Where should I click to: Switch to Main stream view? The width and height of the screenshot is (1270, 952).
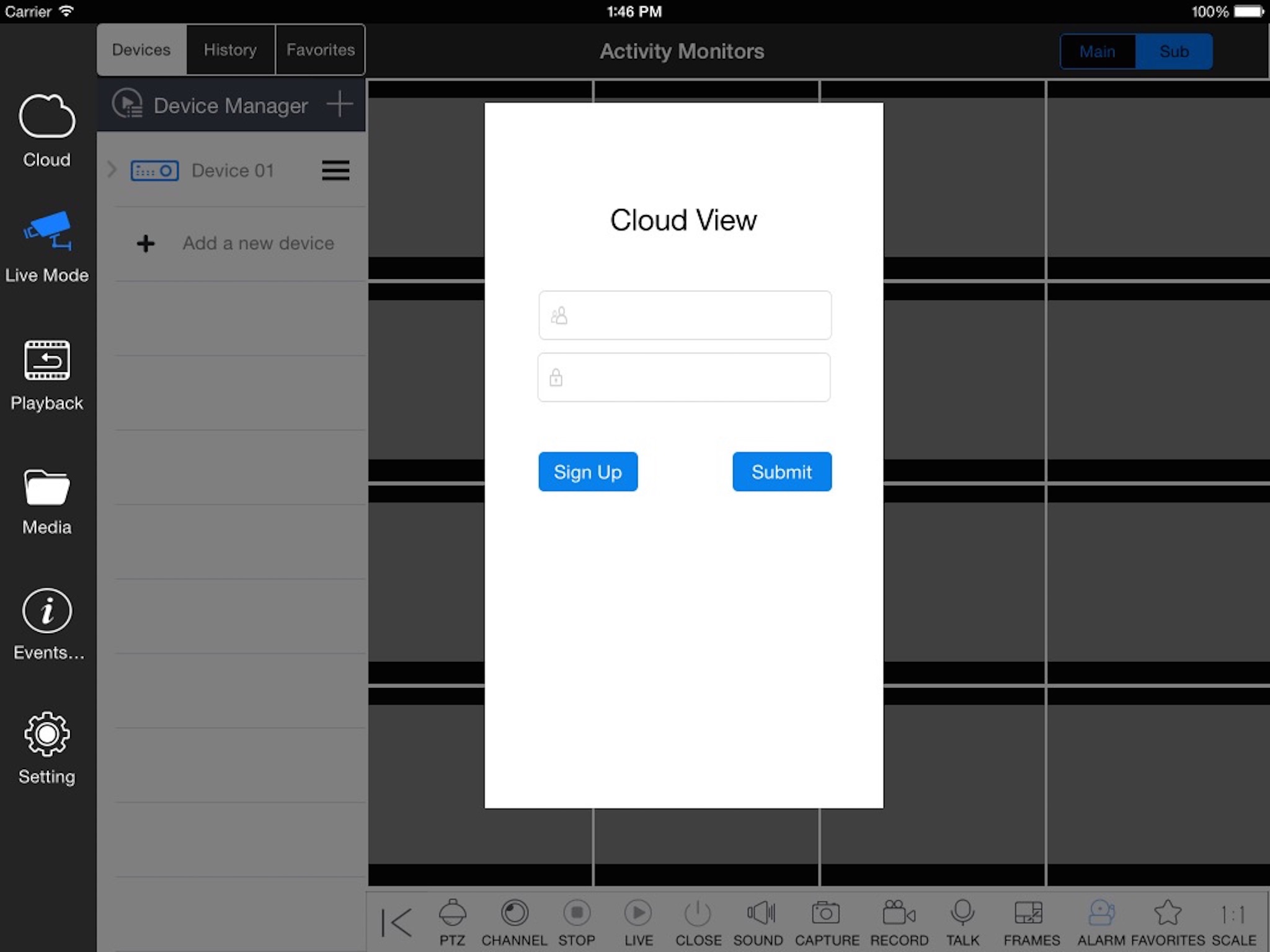[x=1096, y=52]
